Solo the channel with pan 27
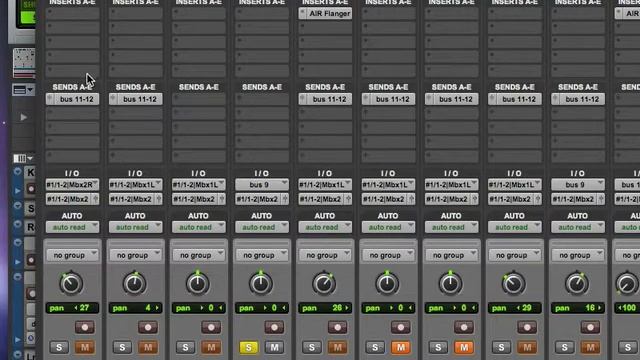This screenshot has height=360, width=640. coord(59,347)
